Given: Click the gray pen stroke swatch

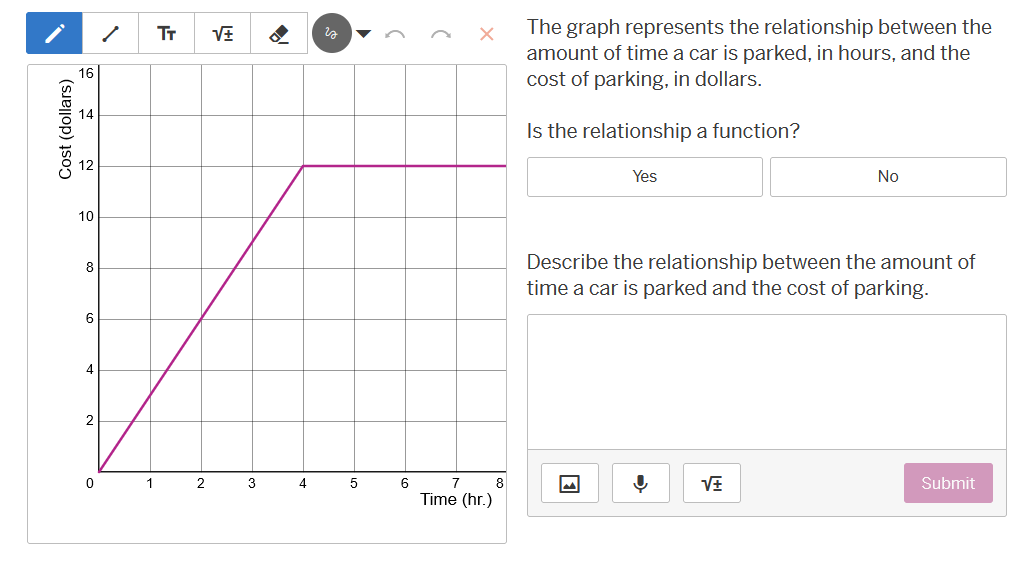Looking at the screenshot, I should tap(332, 33).
